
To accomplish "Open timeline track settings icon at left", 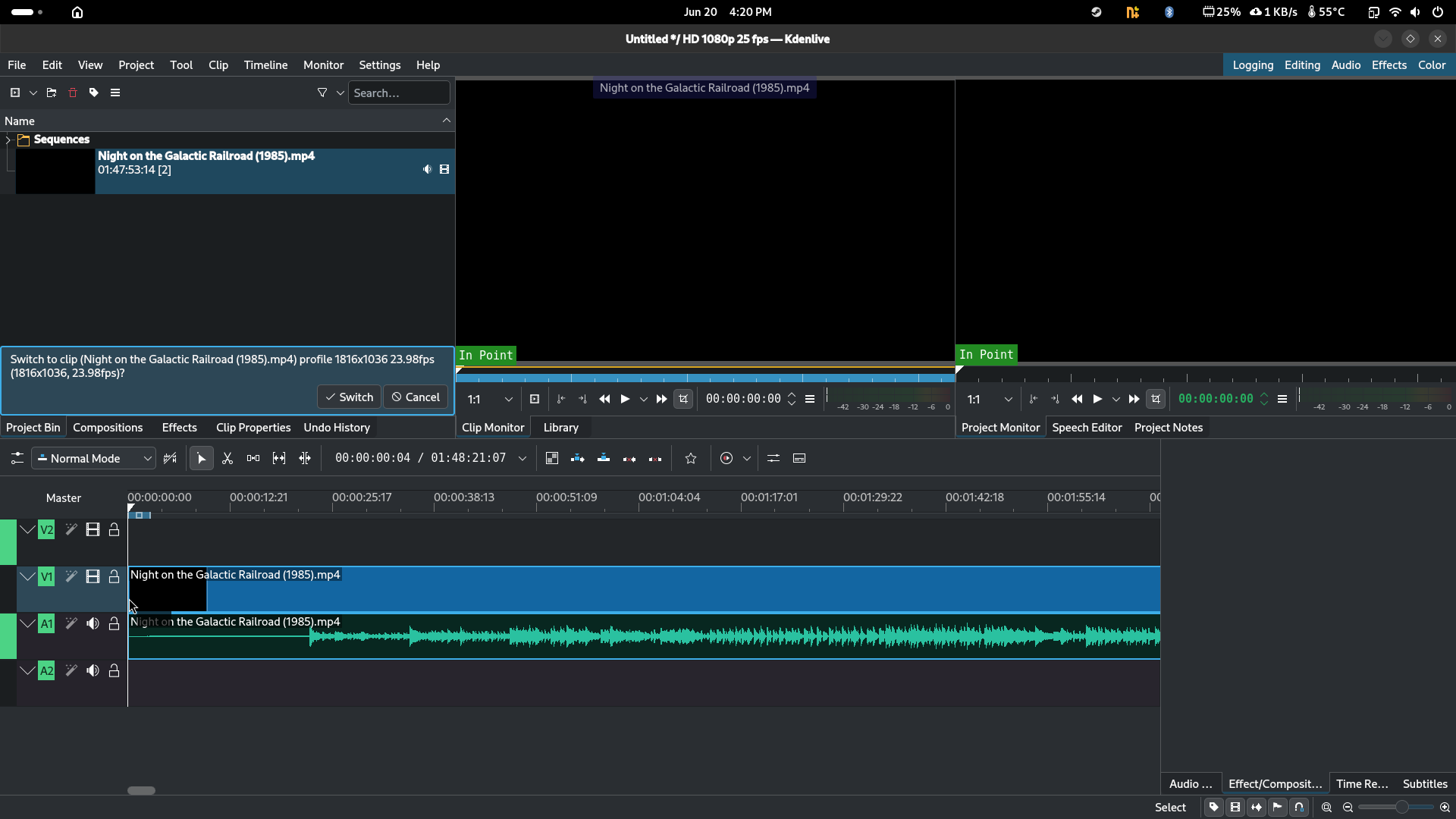I will click(x=17, y=459).
